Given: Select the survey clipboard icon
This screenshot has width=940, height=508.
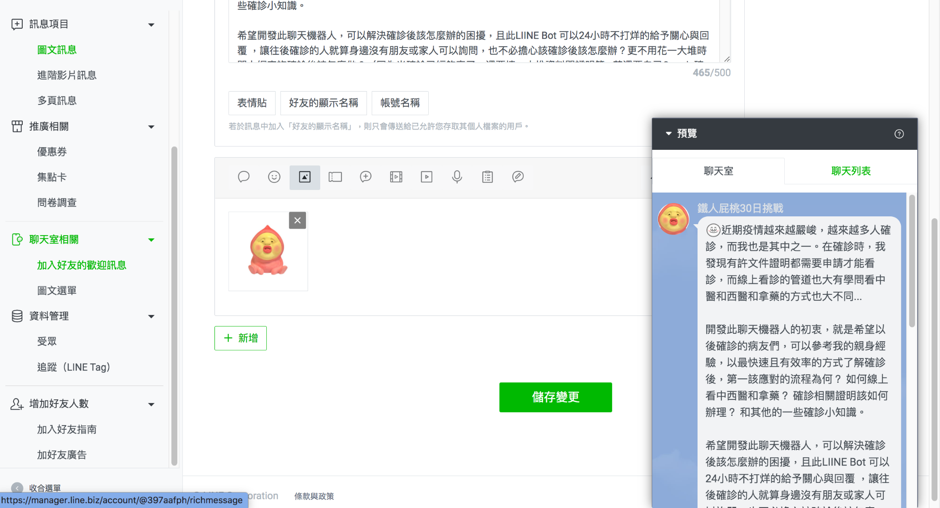Looking at the screenshot, I should pyautogui.click(x=487, y=177).
